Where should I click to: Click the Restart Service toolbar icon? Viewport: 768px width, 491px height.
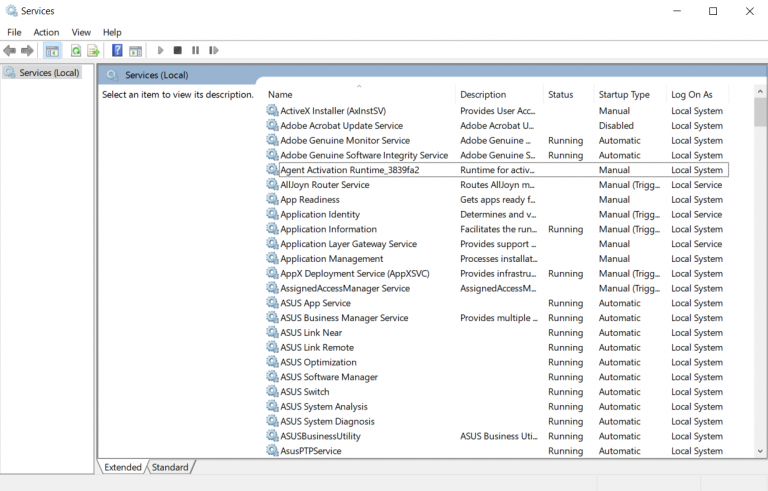click(x=213, y=51)
